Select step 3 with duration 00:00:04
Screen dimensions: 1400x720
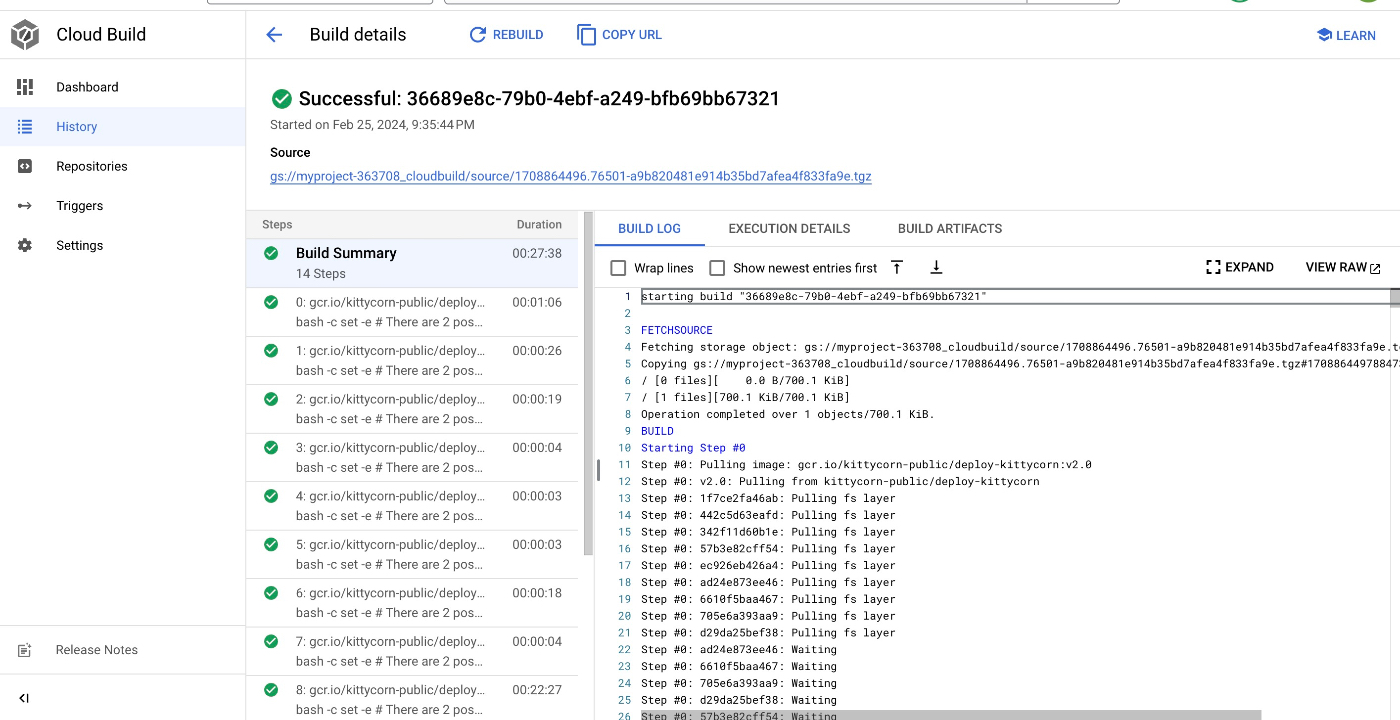tap(412, 457)
